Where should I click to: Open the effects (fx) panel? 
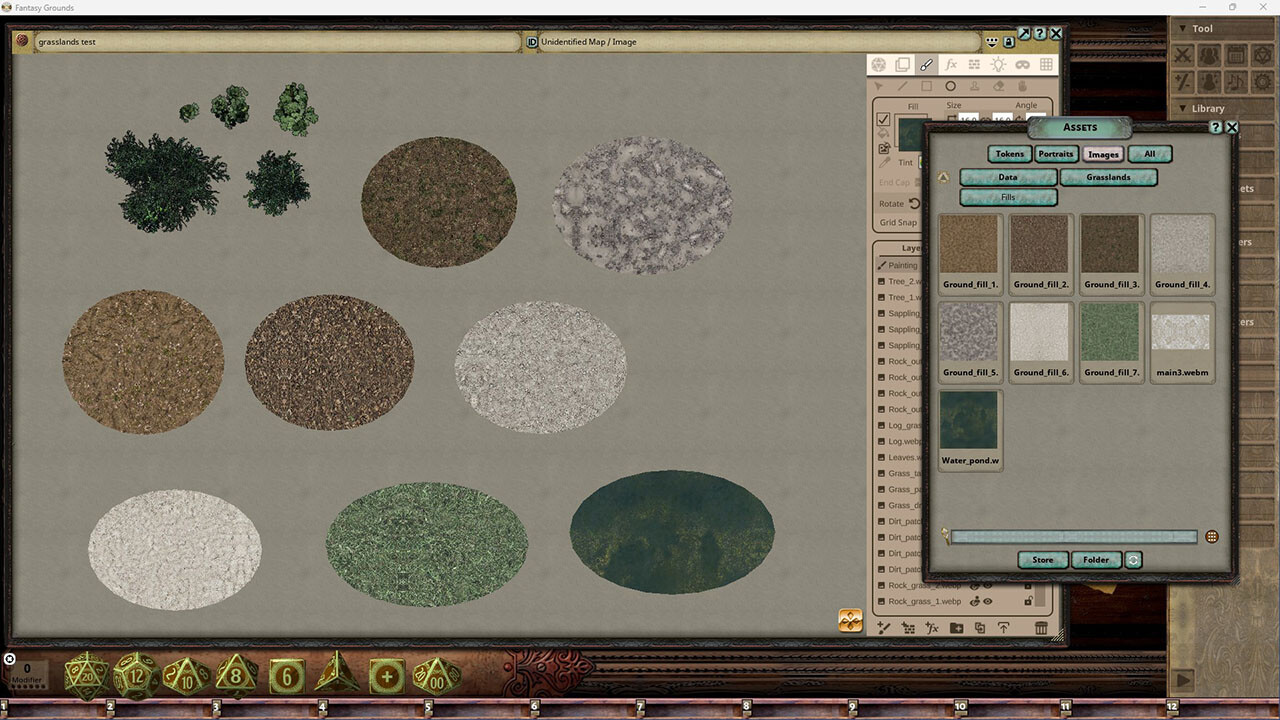[950, 64]
